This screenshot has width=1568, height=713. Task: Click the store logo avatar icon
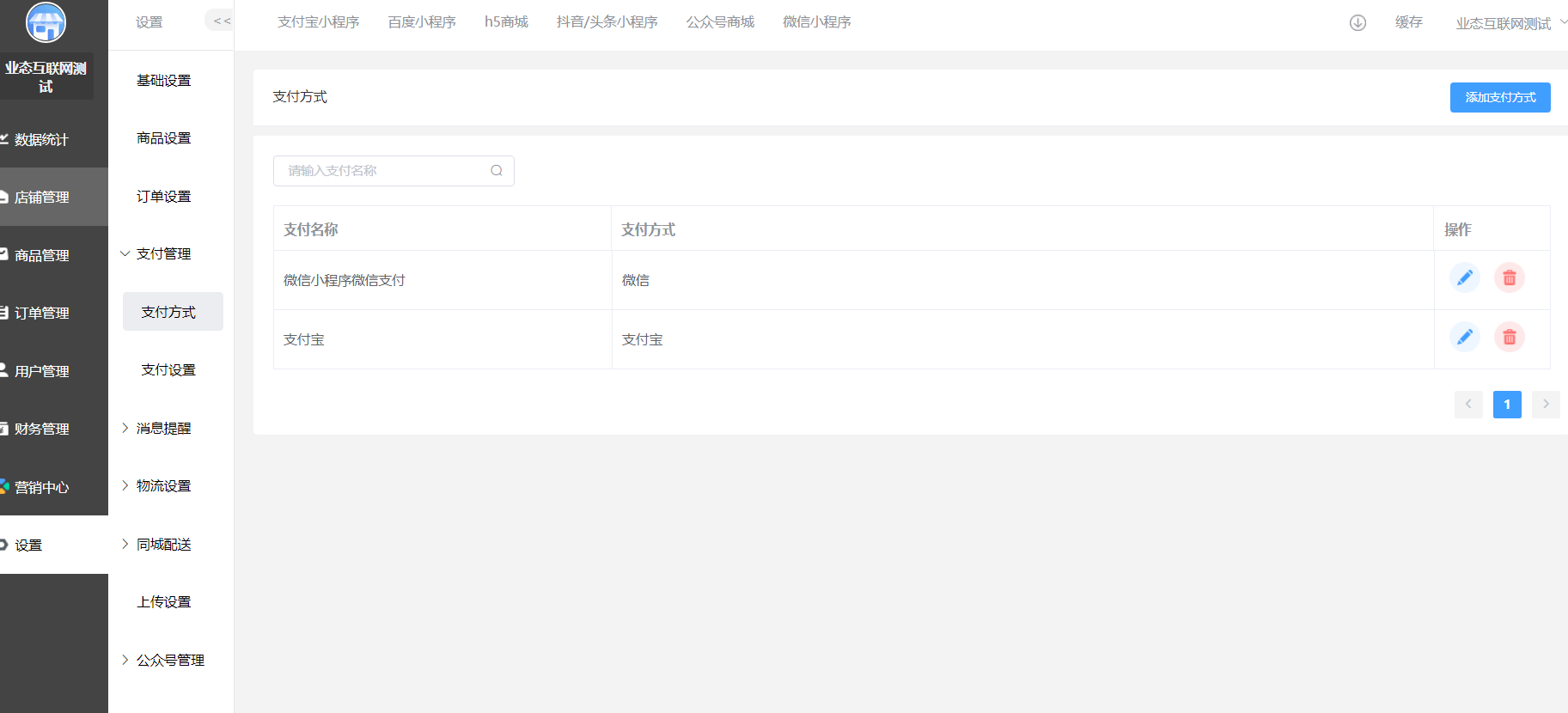(46, 22)
